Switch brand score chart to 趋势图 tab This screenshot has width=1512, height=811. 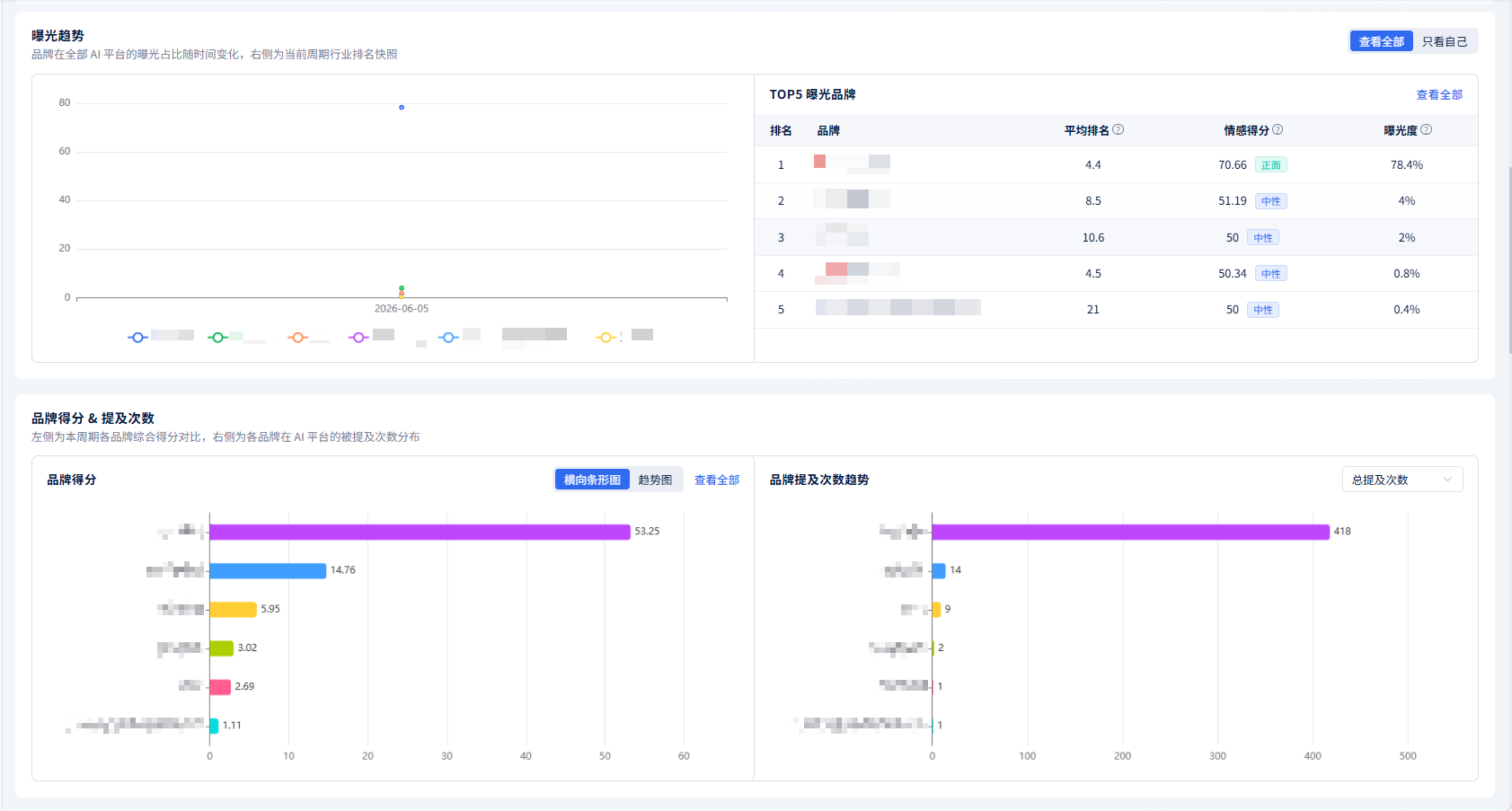coord(655,480)
